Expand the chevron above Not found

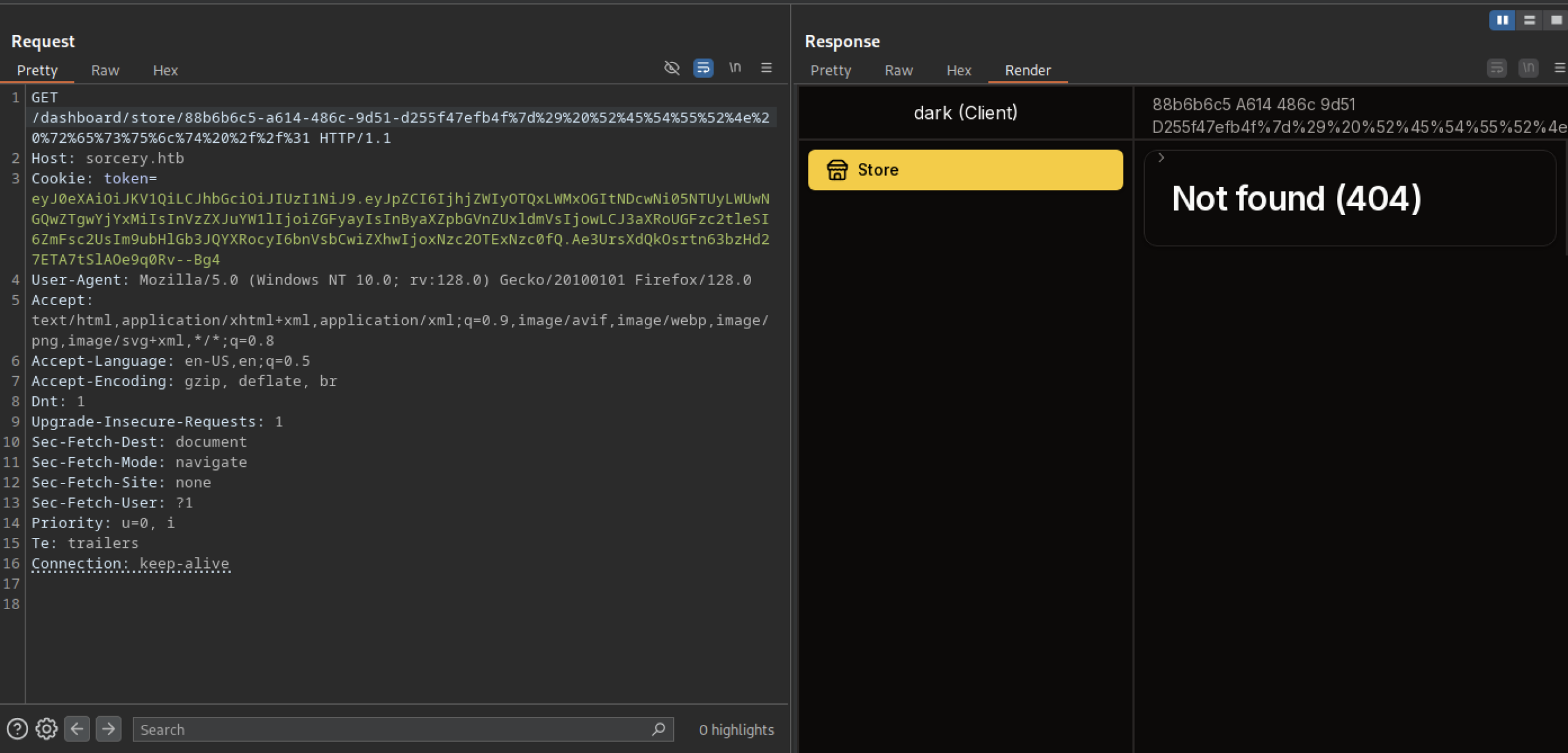(1161, 158)
